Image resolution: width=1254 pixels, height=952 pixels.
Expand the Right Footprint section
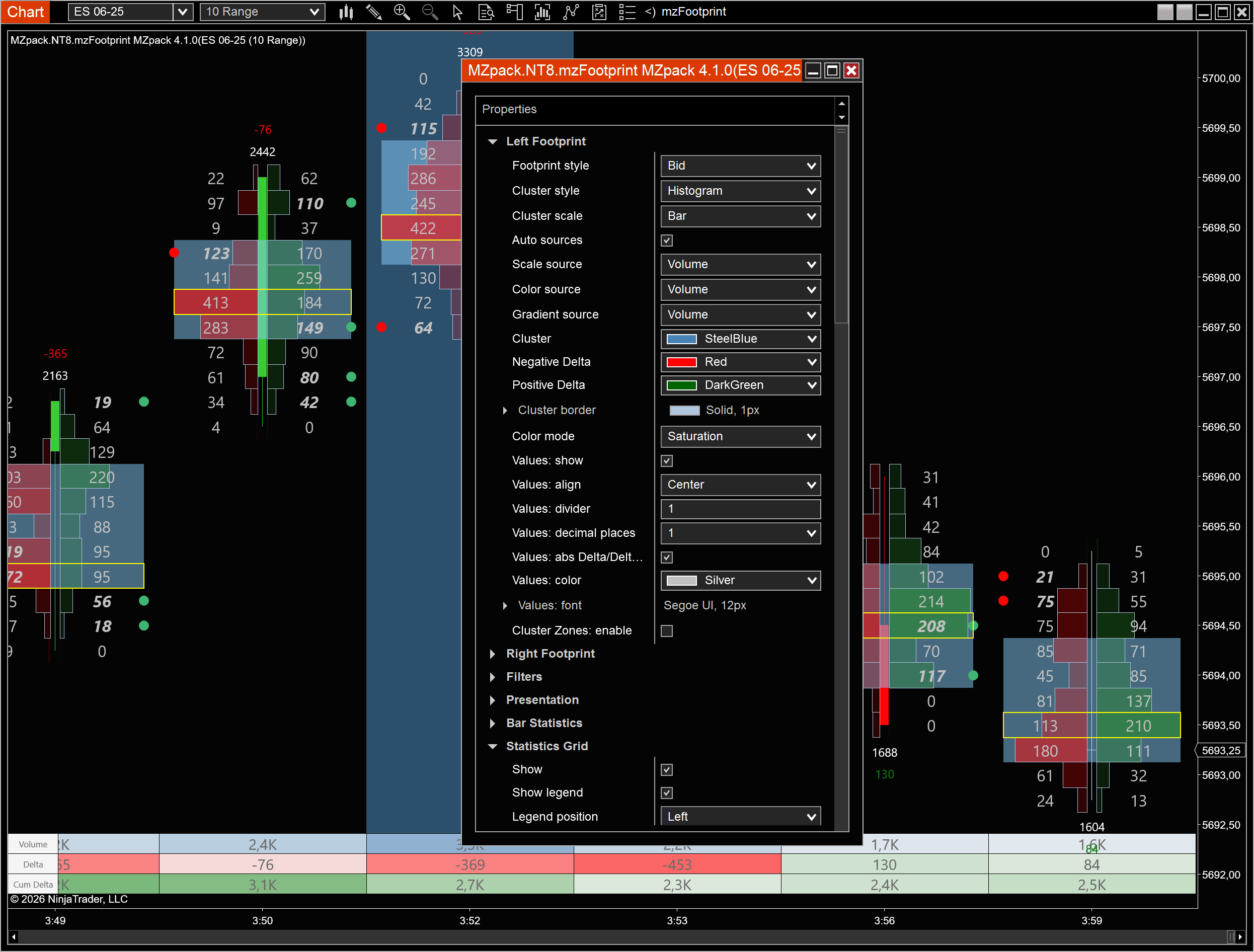[x=493, y=654]
